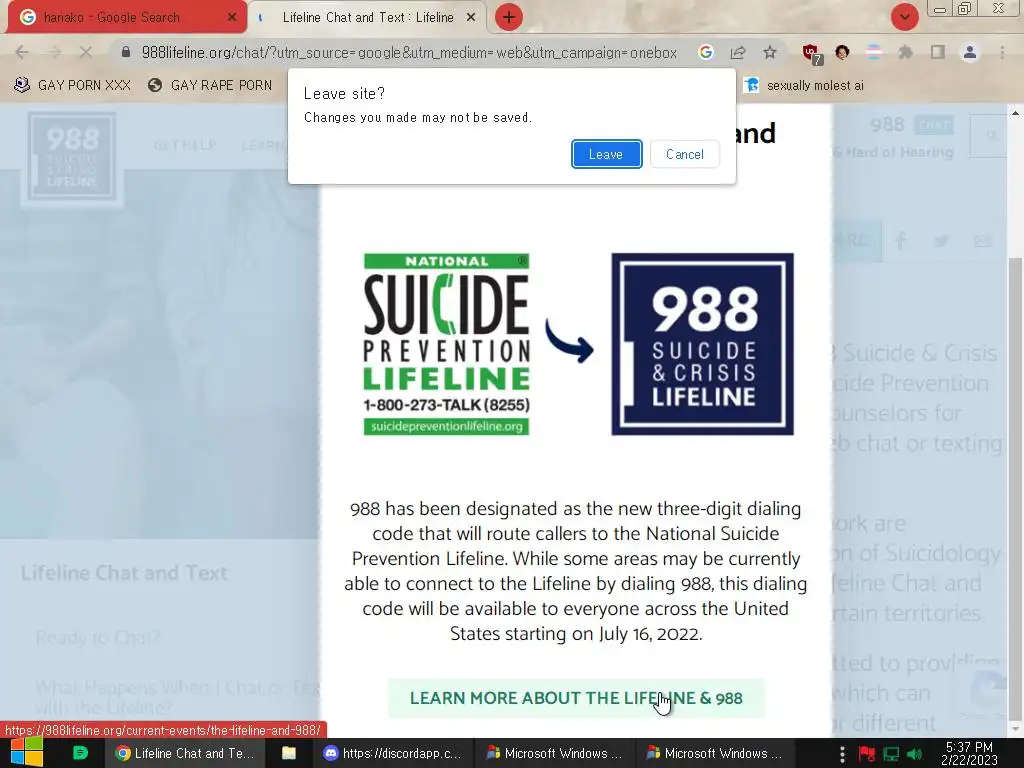Toggle the browser side panel icon
The width and height of the screenshot is (1024, 768).
click(x=938, y=52)
